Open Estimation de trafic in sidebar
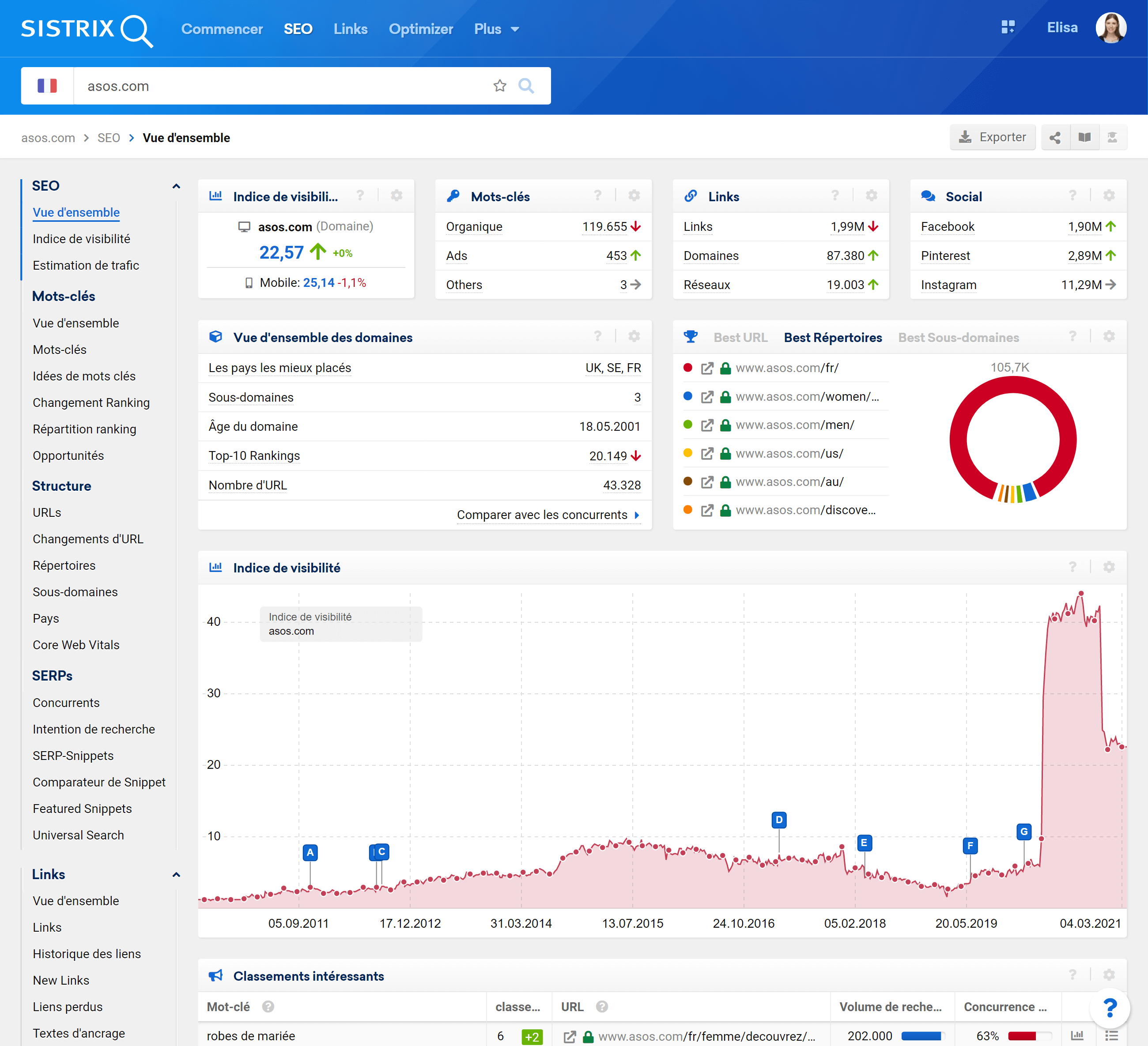Screen dimensions: 1148x1046 [86, 265]
